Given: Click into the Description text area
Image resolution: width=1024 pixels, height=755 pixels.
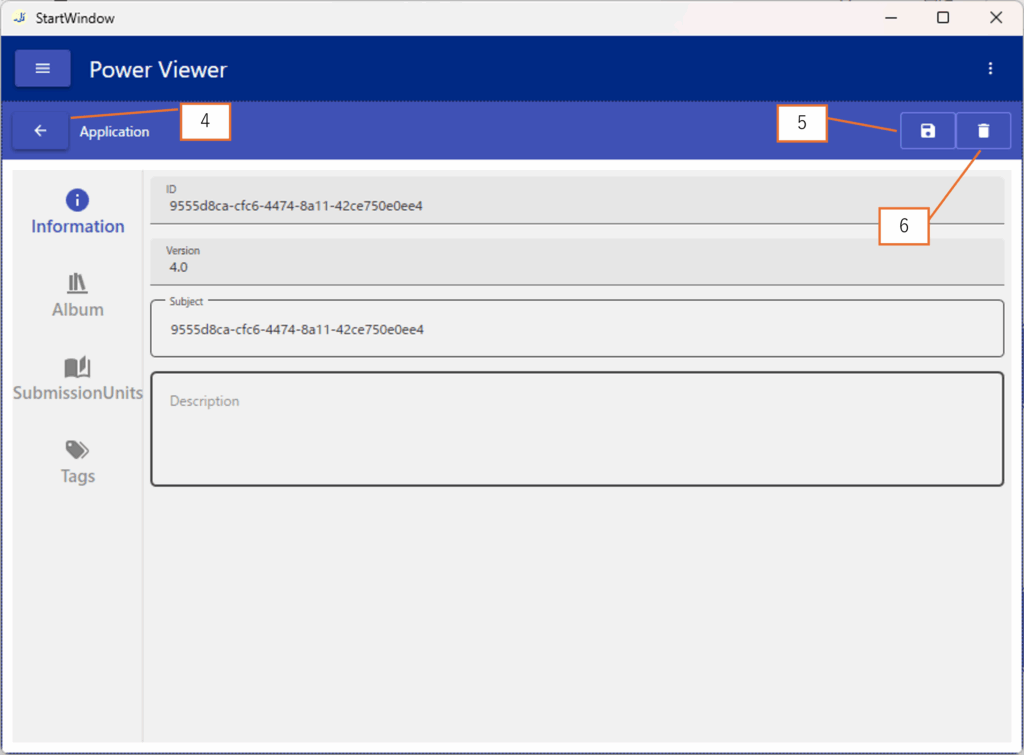Looking at the screenshot, I should [x=576, y=429].
